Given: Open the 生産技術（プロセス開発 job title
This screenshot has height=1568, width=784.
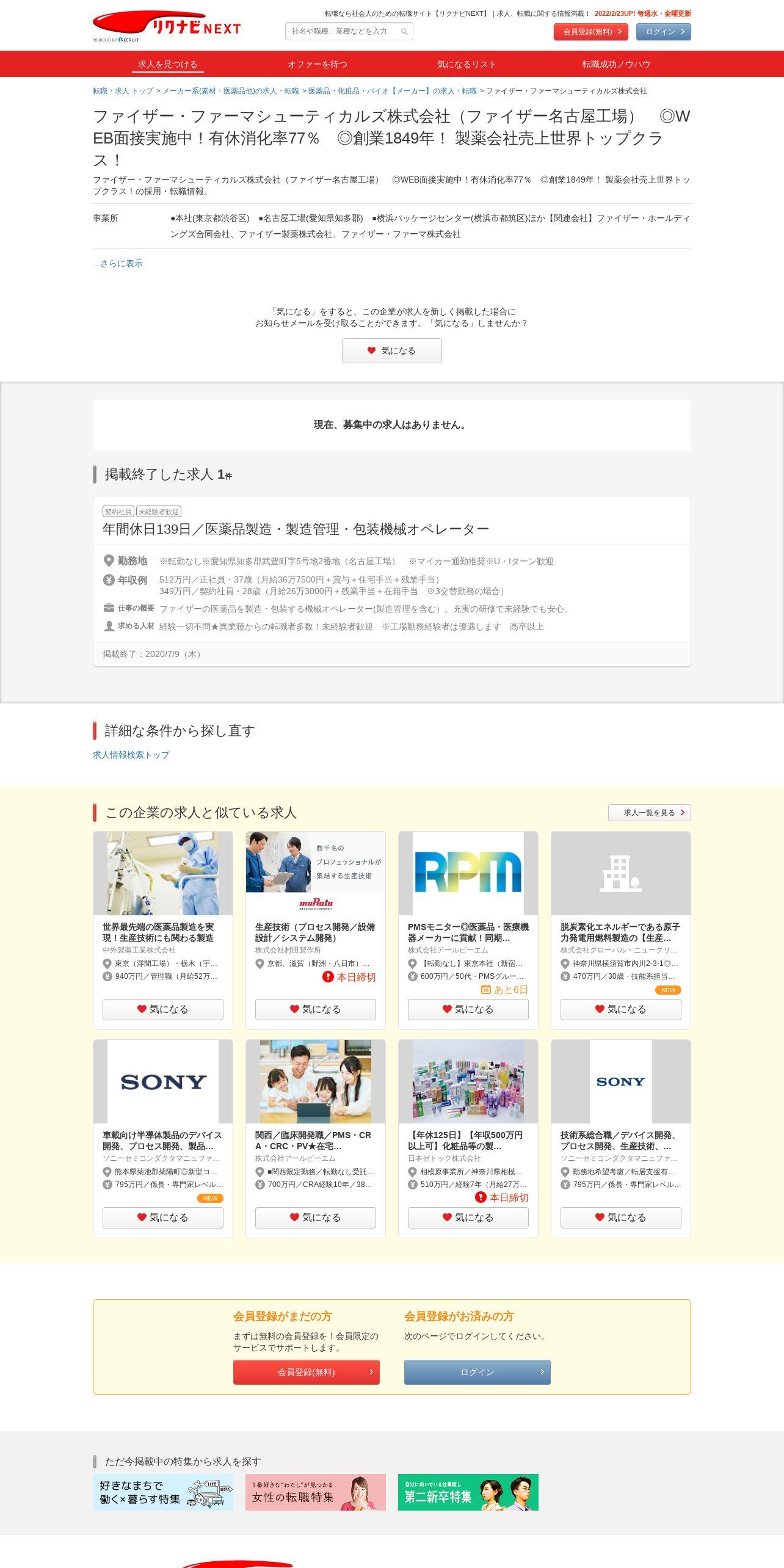Looking at the screenshot, I should pos(315,932).
